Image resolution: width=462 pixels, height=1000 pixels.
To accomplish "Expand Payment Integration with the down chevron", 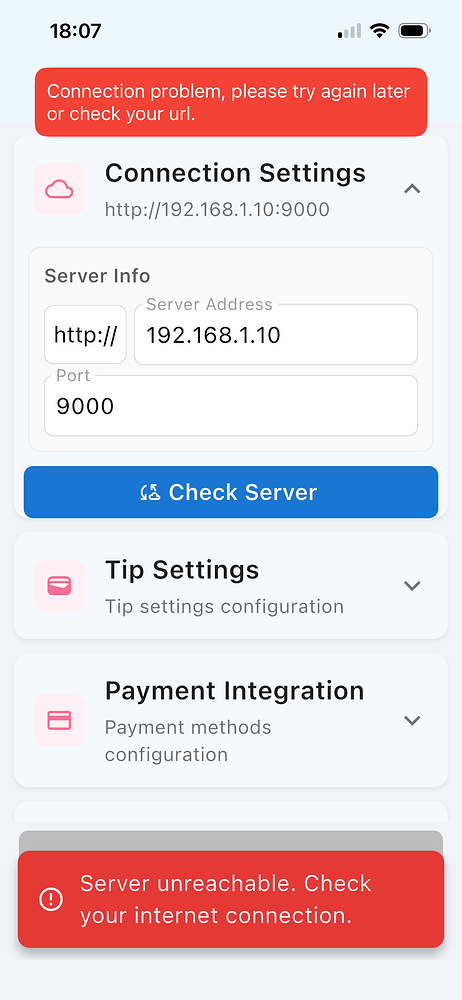I will point(412,720).
